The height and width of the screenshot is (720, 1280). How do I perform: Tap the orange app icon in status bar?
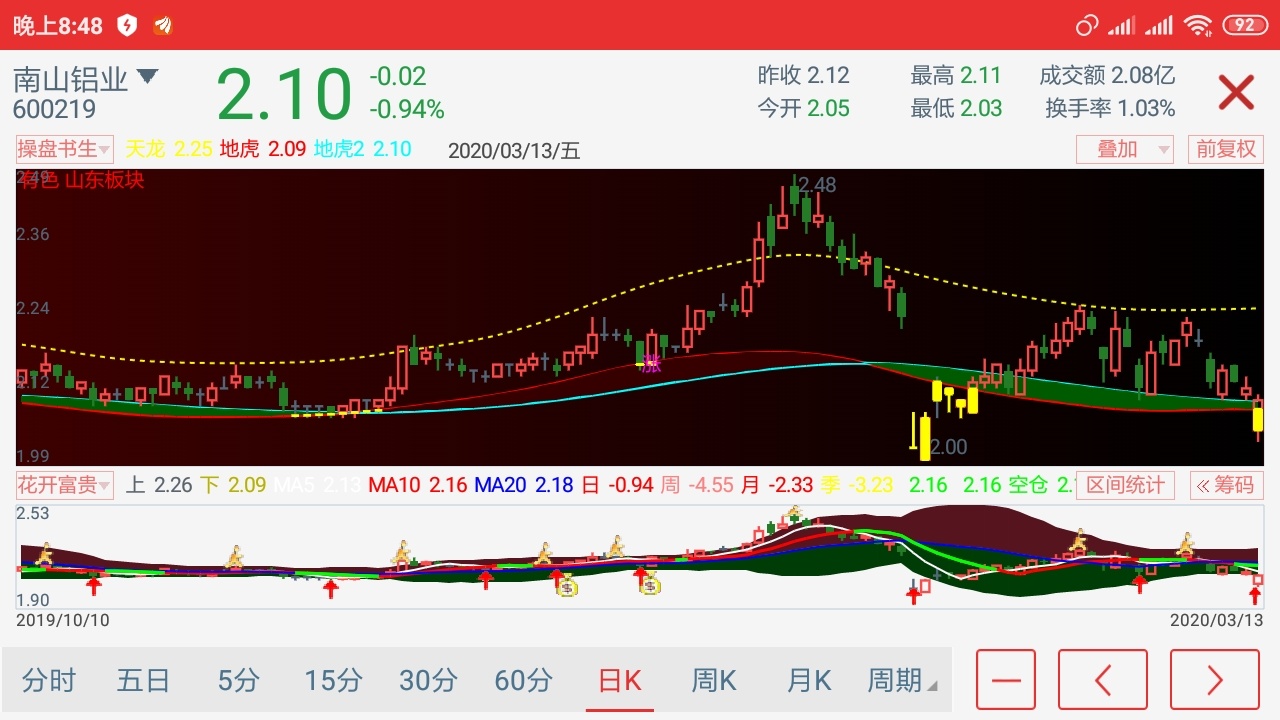(162, 26)
